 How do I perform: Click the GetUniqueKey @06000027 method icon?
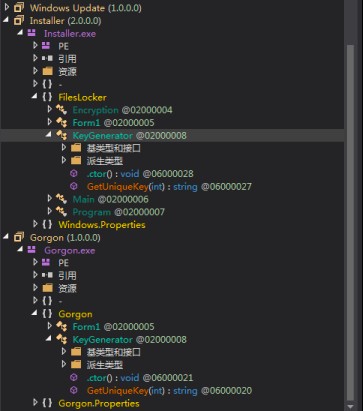click(x=74, y=186)
